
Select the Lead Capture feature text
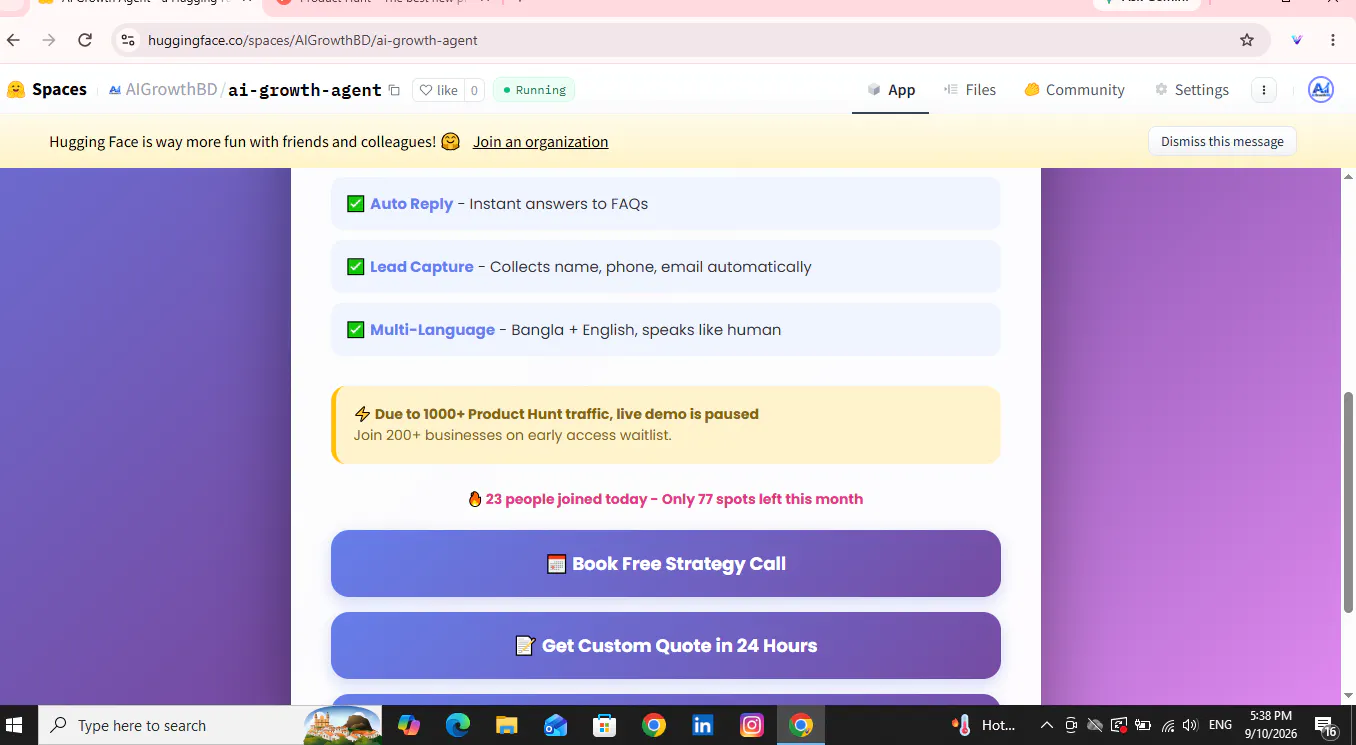[x=422, y=267]
